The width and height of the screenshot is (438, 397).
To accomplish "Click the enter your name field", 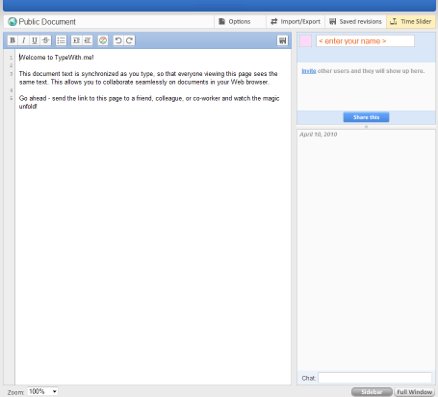I will (365, 41).
